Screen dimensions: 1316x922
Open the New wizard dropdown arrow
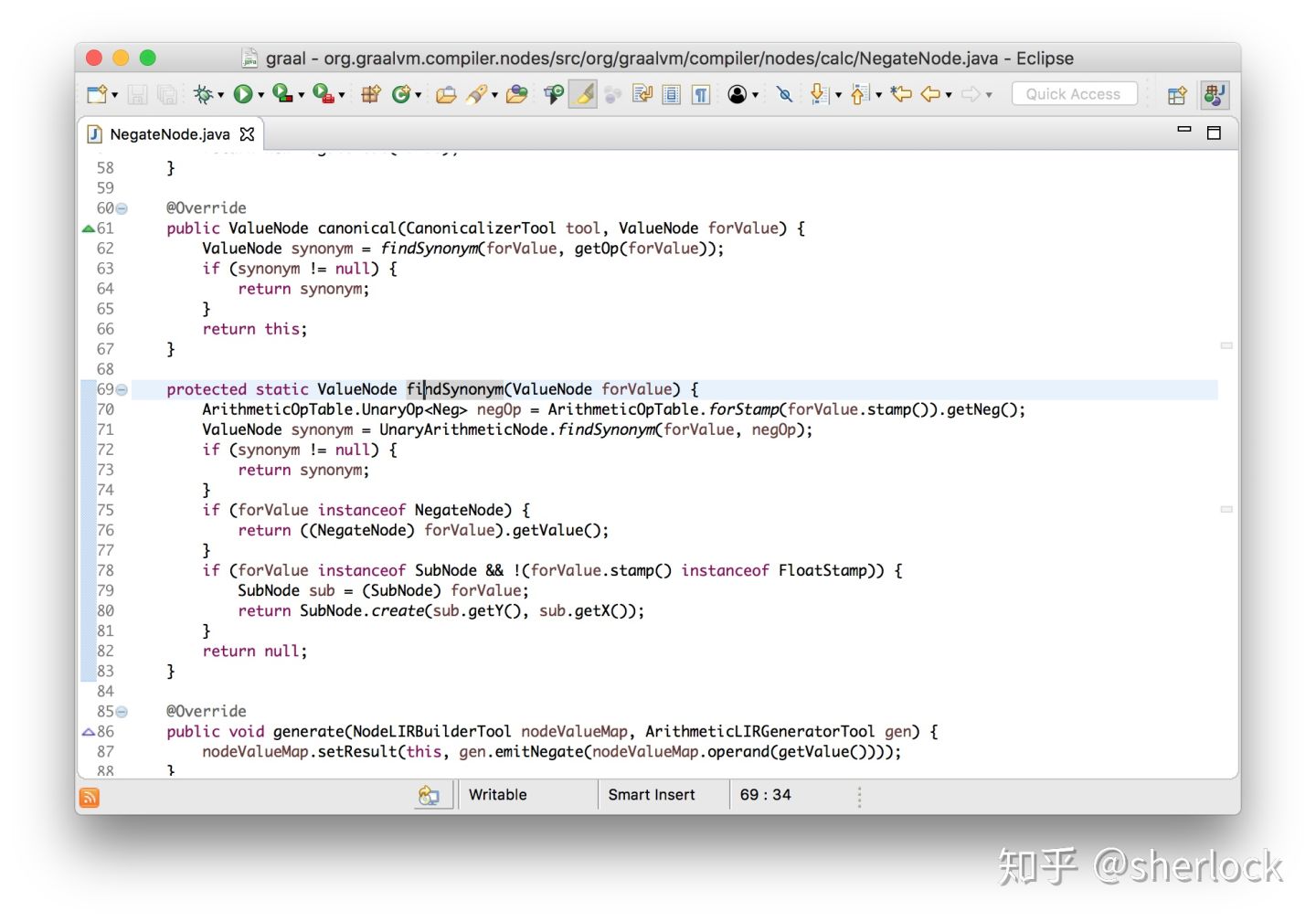click(114, 95)
